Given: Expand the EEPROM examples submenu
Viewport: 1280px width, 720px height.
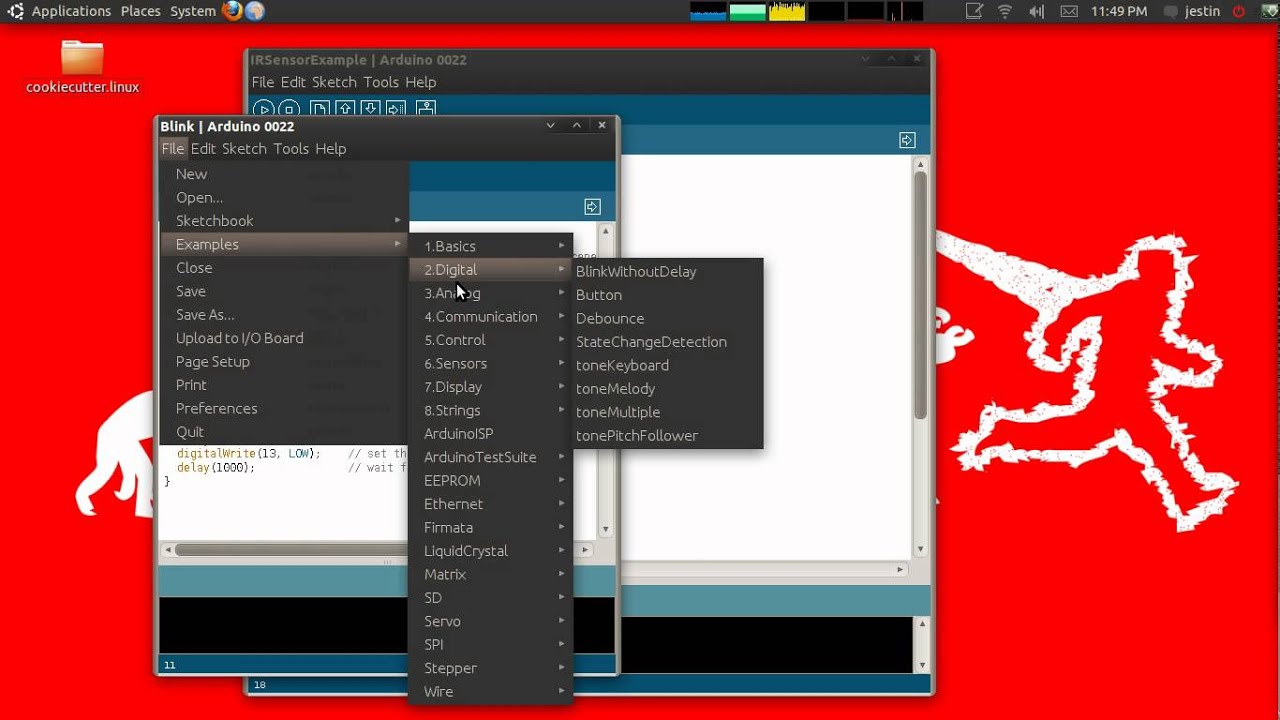Looking at the screenshot, I should pos(491,481).
